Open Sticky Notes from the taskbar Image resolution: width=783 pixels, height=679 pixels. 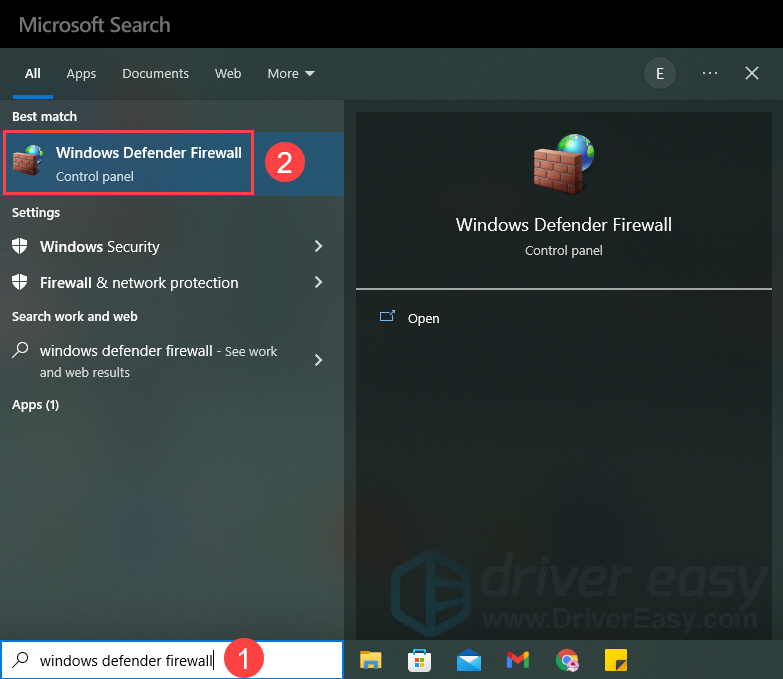pyautogui.click(x=616, y=659)
